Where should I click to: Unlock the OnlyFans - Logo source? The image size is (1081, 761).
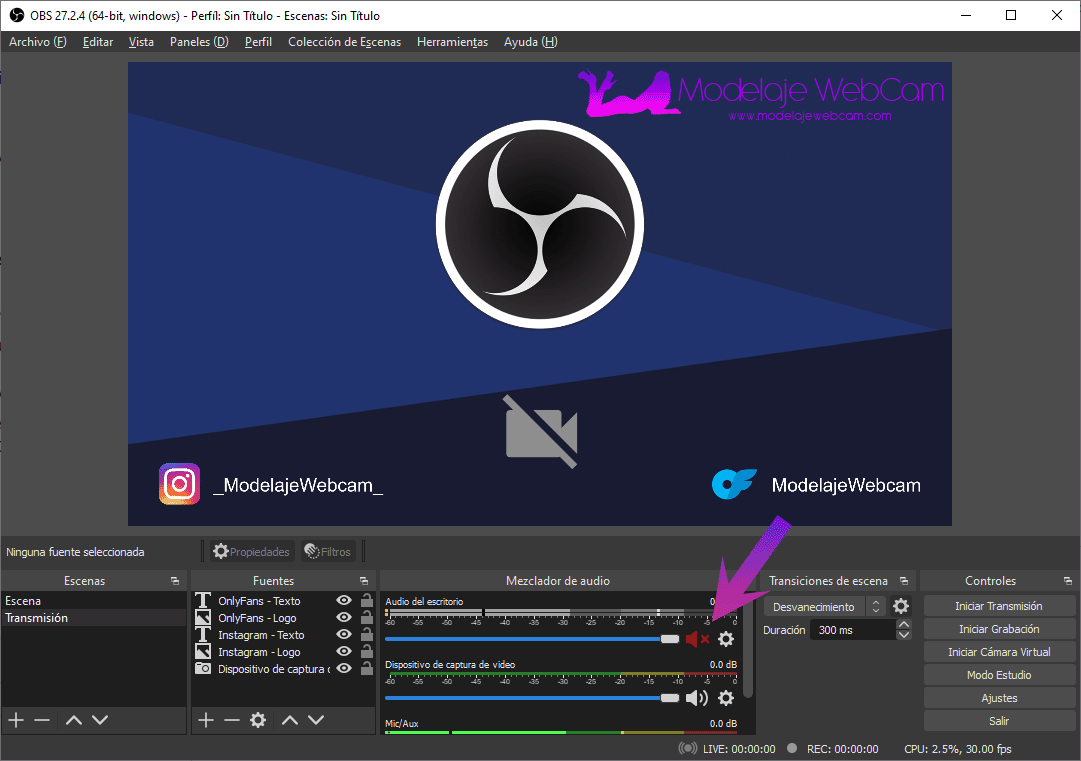[x=367, y=618]
